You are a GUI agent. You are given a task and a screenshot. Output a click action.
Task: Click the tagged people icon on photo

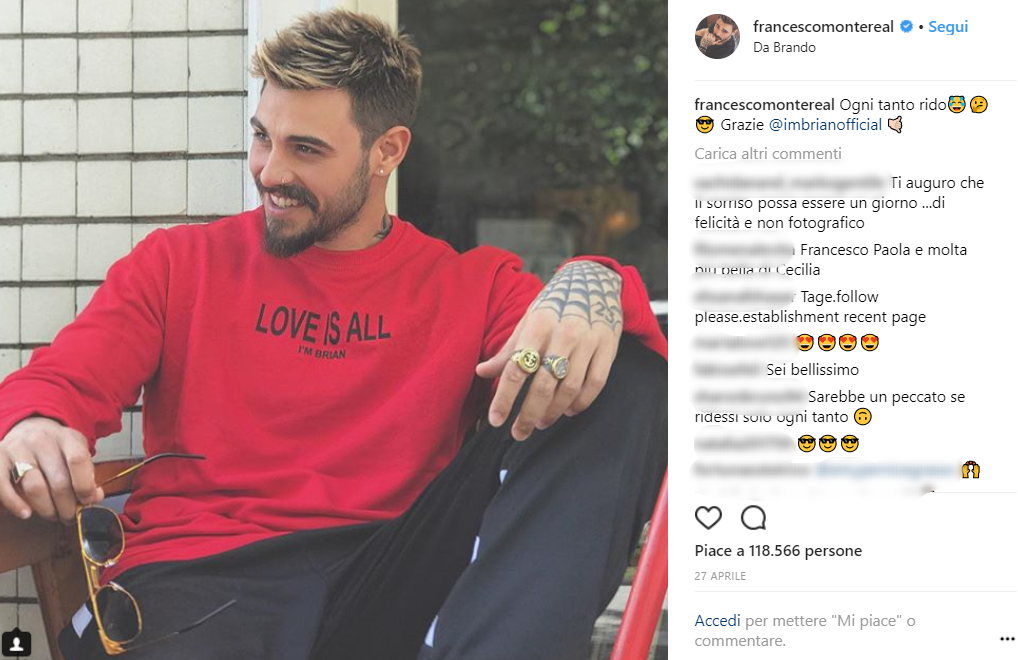point(17,643)
